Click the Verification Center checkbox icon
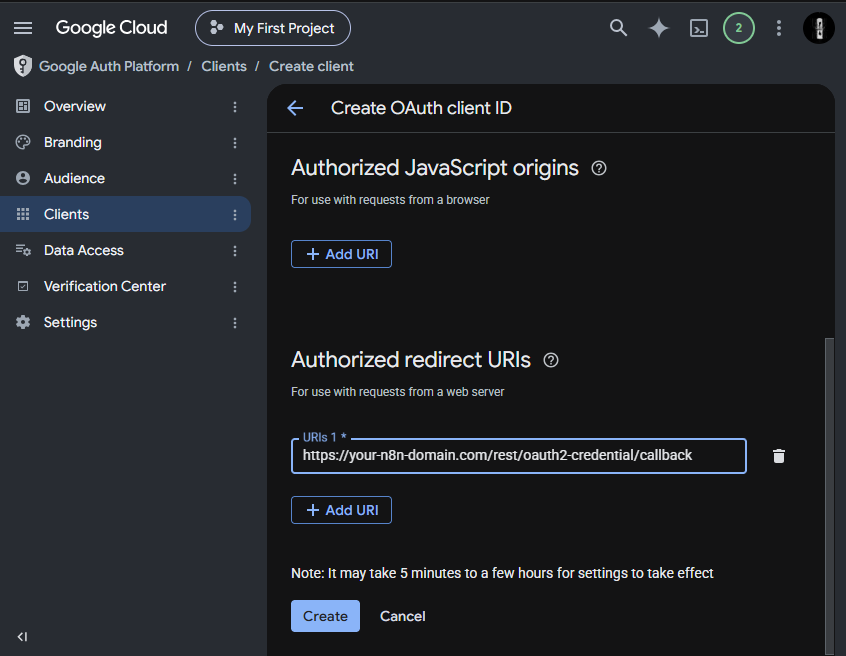This screenshot has height=656, width=846. tap(23, 286)
